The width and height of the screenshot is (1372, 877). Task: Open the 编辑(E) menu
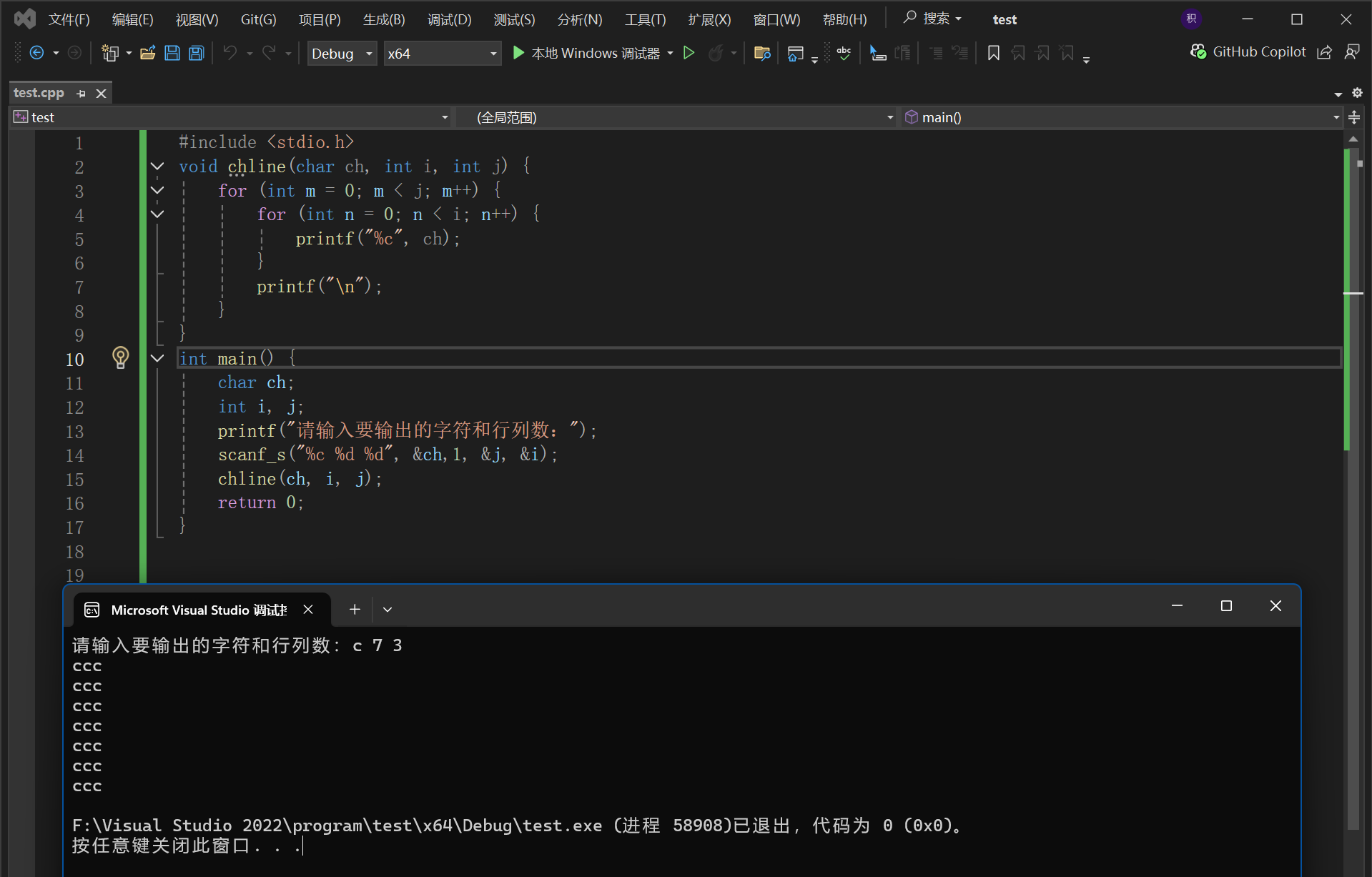pos(133,19)
